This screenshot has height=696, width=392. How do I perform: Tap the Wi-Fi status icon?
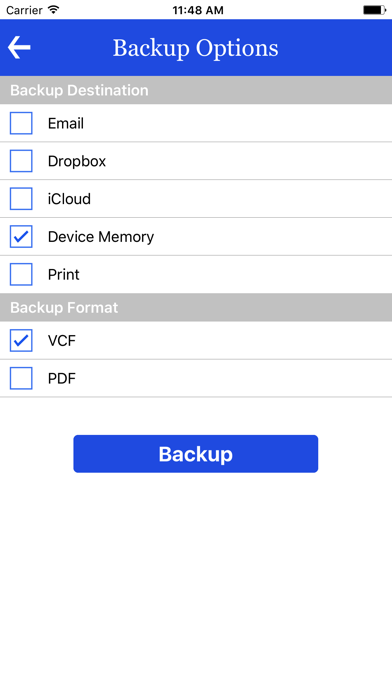(x=54, y=9)
